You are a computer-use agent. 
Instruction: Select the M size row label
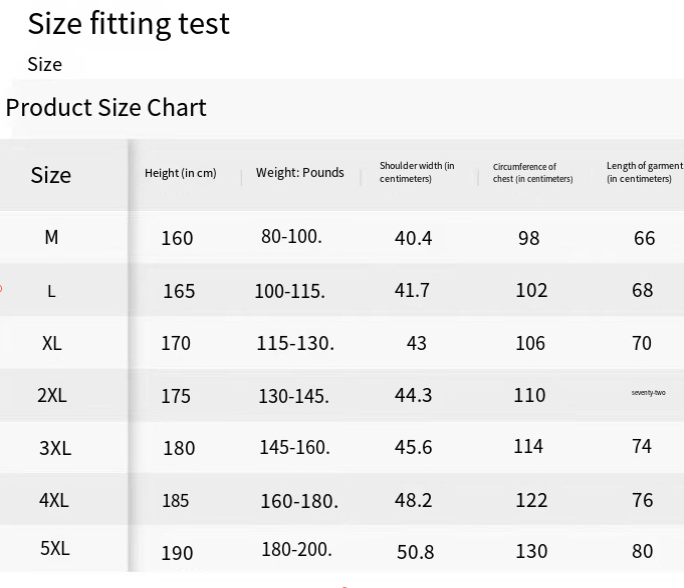pyautogui.click(x=52, y=237)
